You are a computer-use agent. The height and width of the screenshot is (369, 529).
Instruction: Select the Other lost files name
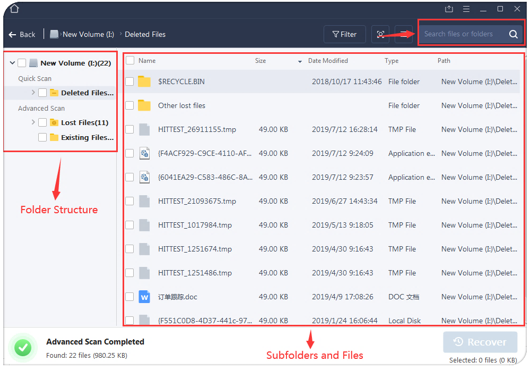tap(182, 106)
